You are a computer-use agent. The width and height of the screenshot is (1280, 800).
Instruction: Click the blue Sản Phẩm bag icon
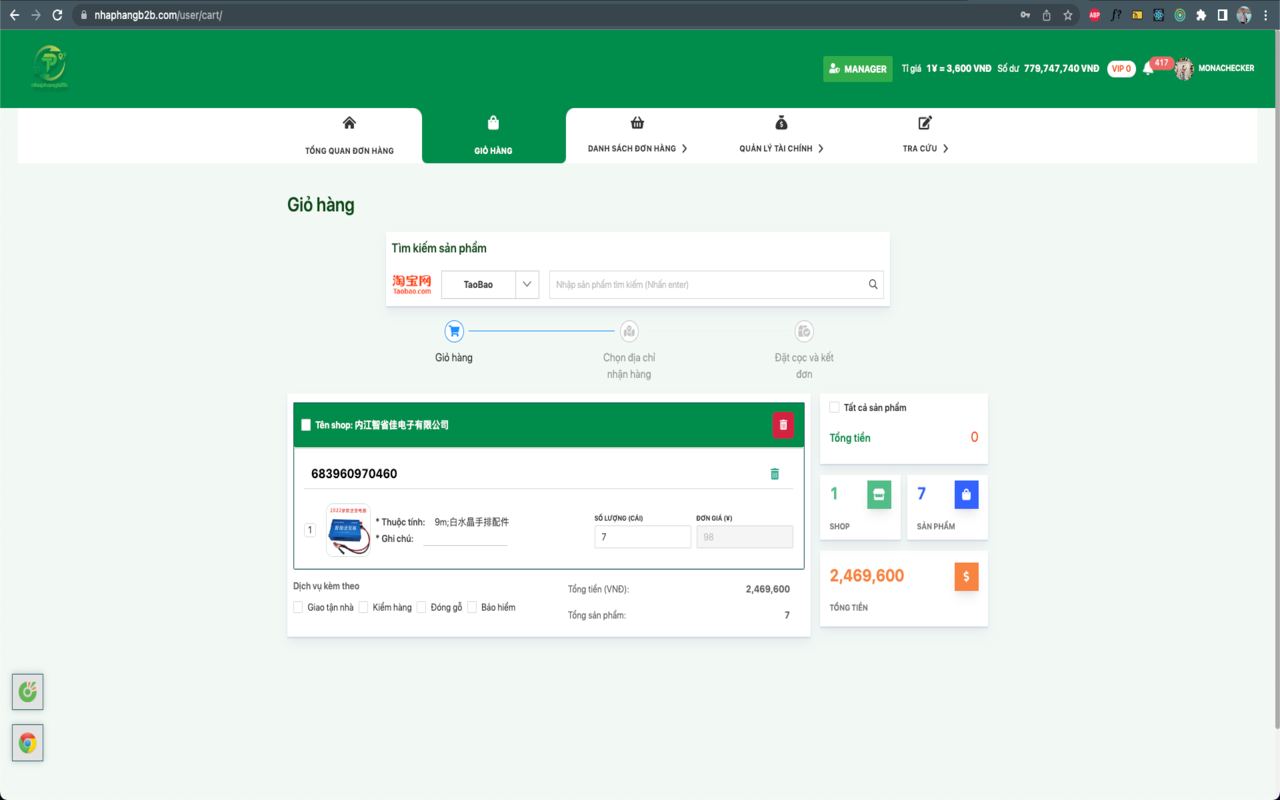[x=964, y=494]
